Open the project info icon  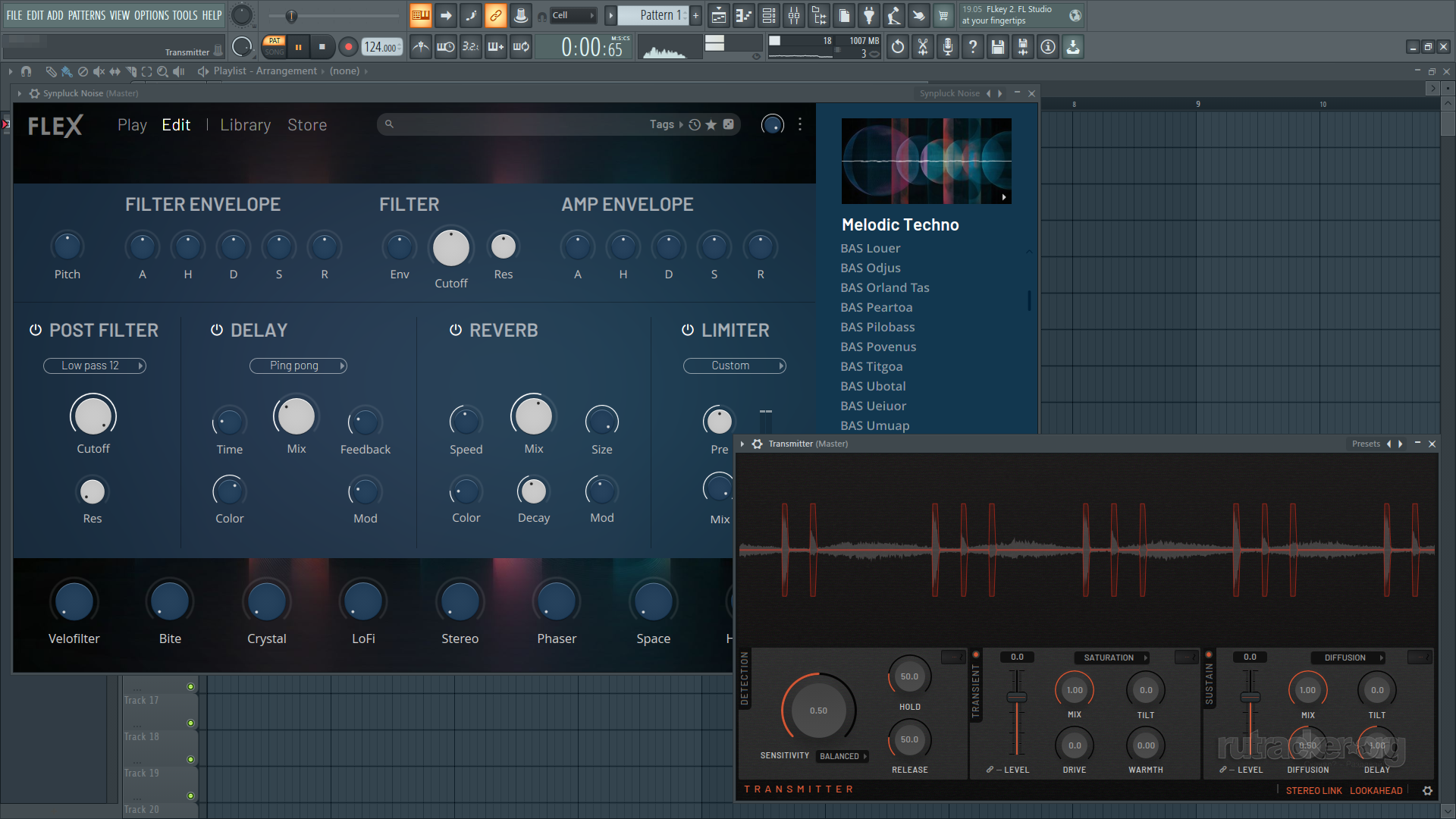click(1048, 47)
